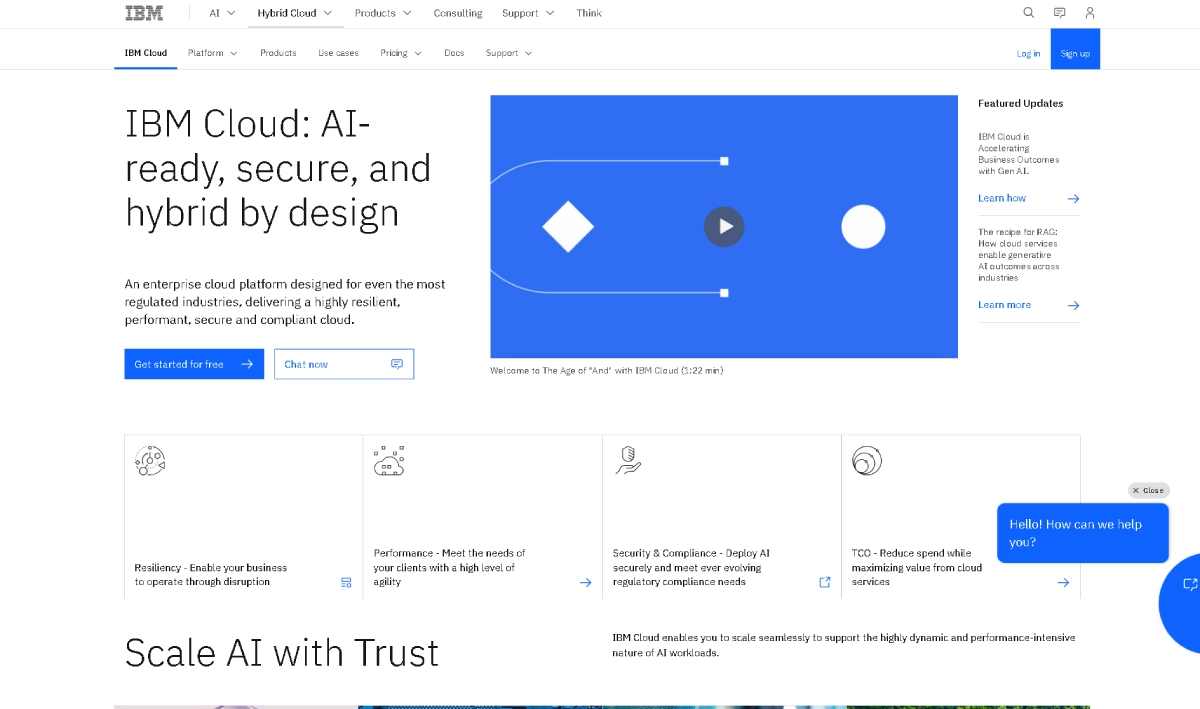Click the Scale AI with Trust heading

point(282,653)
